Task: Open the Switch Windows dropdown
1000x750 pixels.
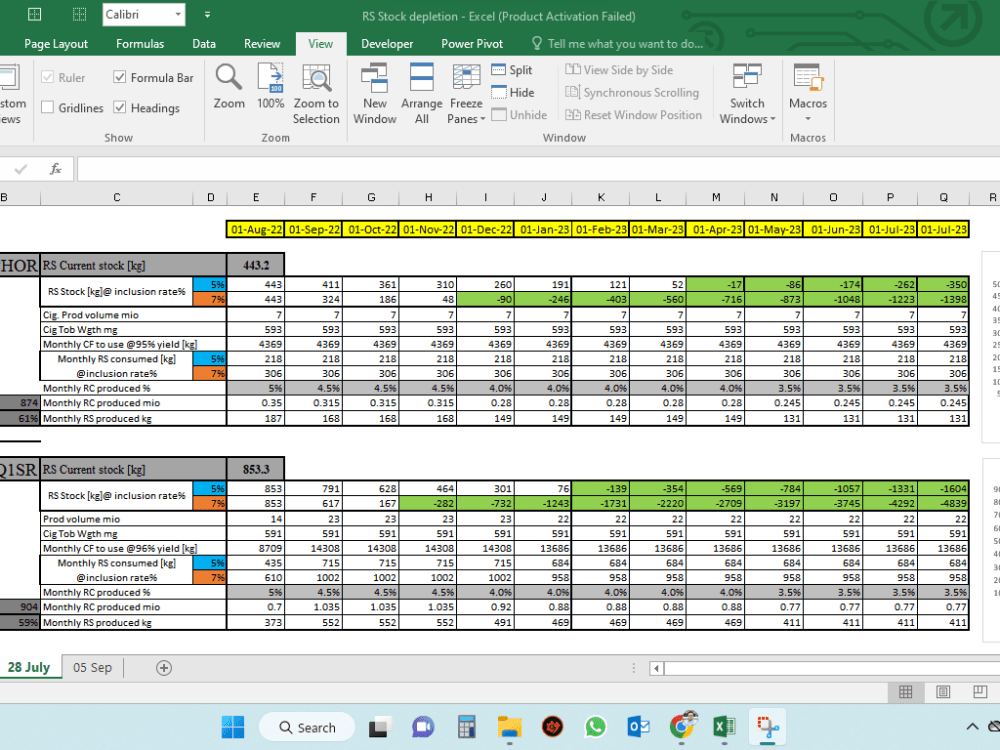Action: 746,95
